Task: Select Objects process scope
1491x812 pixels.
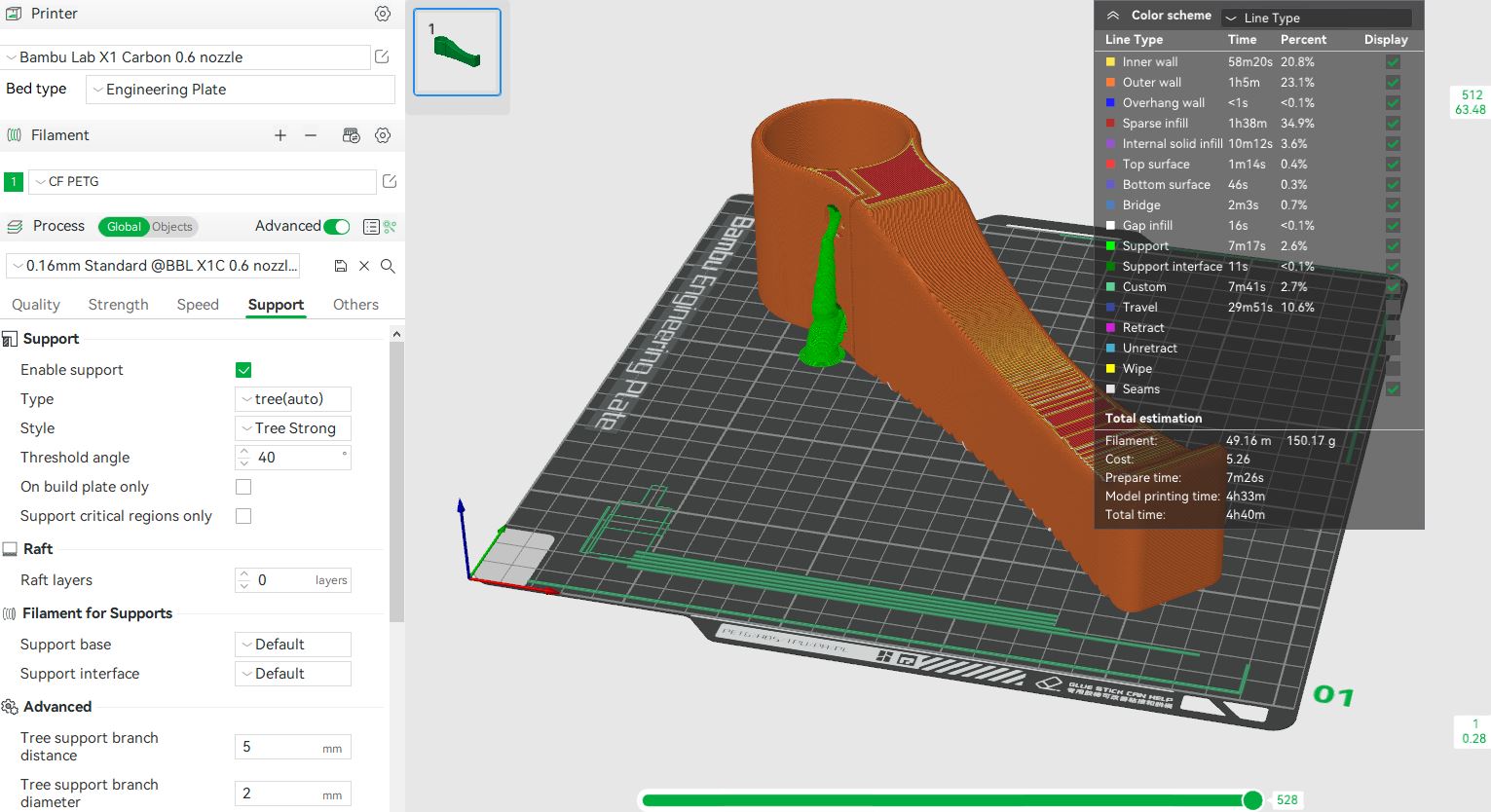Action: 172,227
